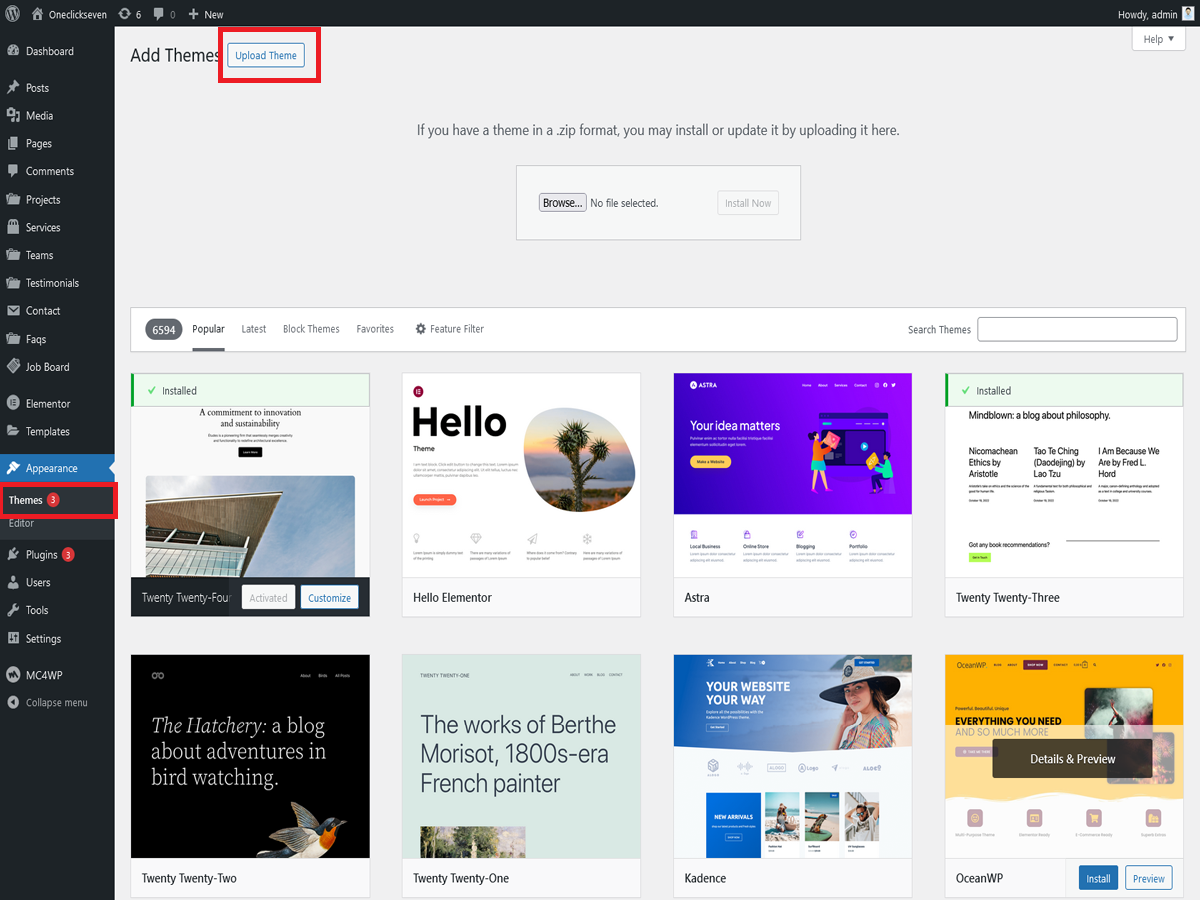Viewport: 1200px width, 900px height.
Task: Click the Upload Theme button
Action: [x=266, y=55]
